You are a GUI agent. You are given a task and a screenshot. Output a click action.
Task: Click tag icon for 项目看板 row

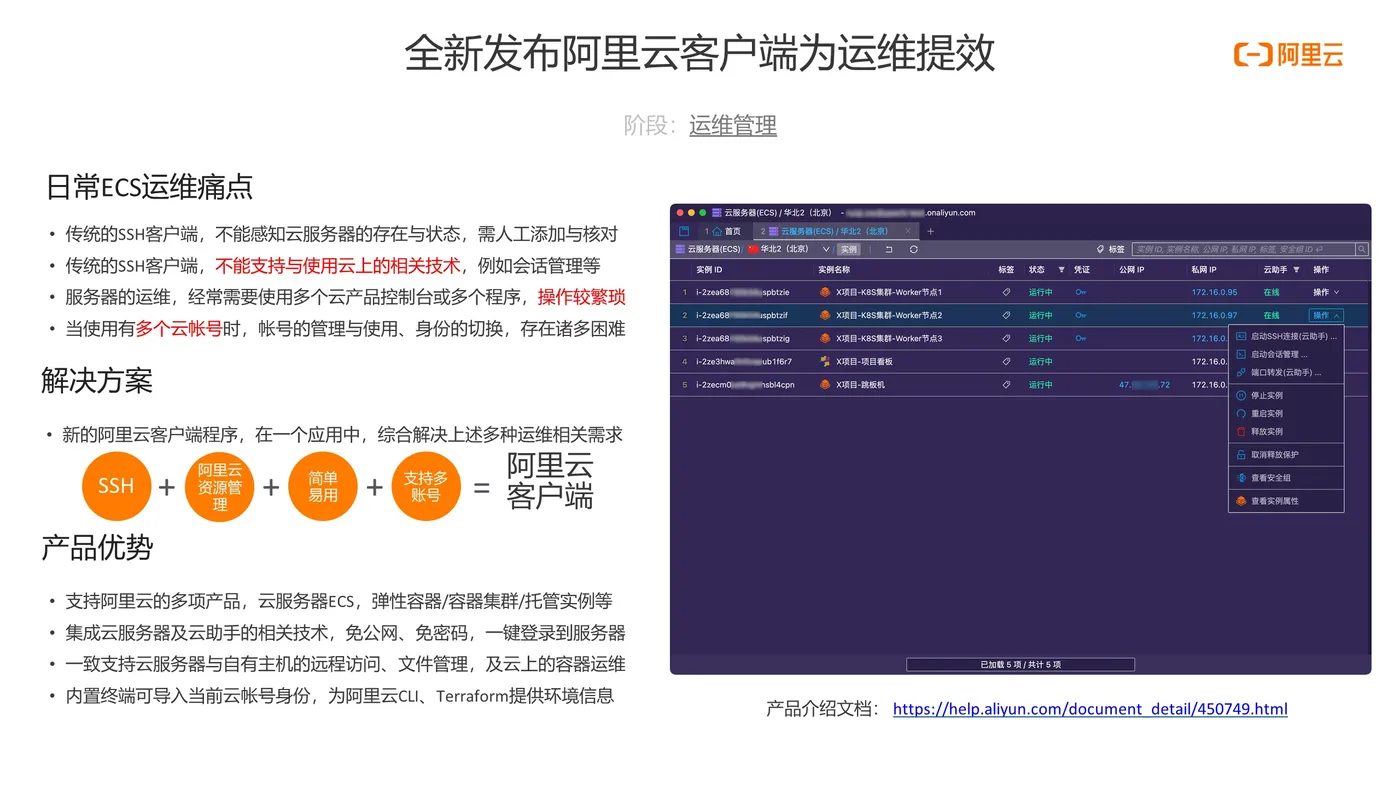point(1006,361)
